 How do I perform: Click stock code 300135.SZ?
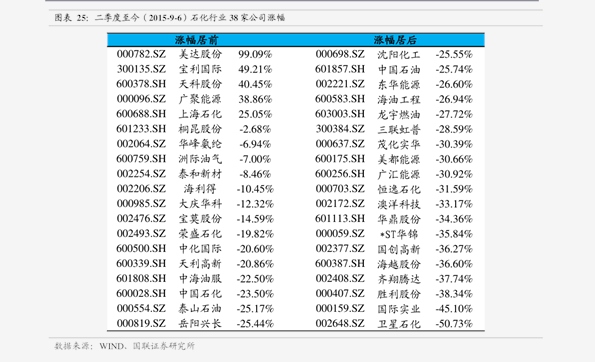click(141, 69)
